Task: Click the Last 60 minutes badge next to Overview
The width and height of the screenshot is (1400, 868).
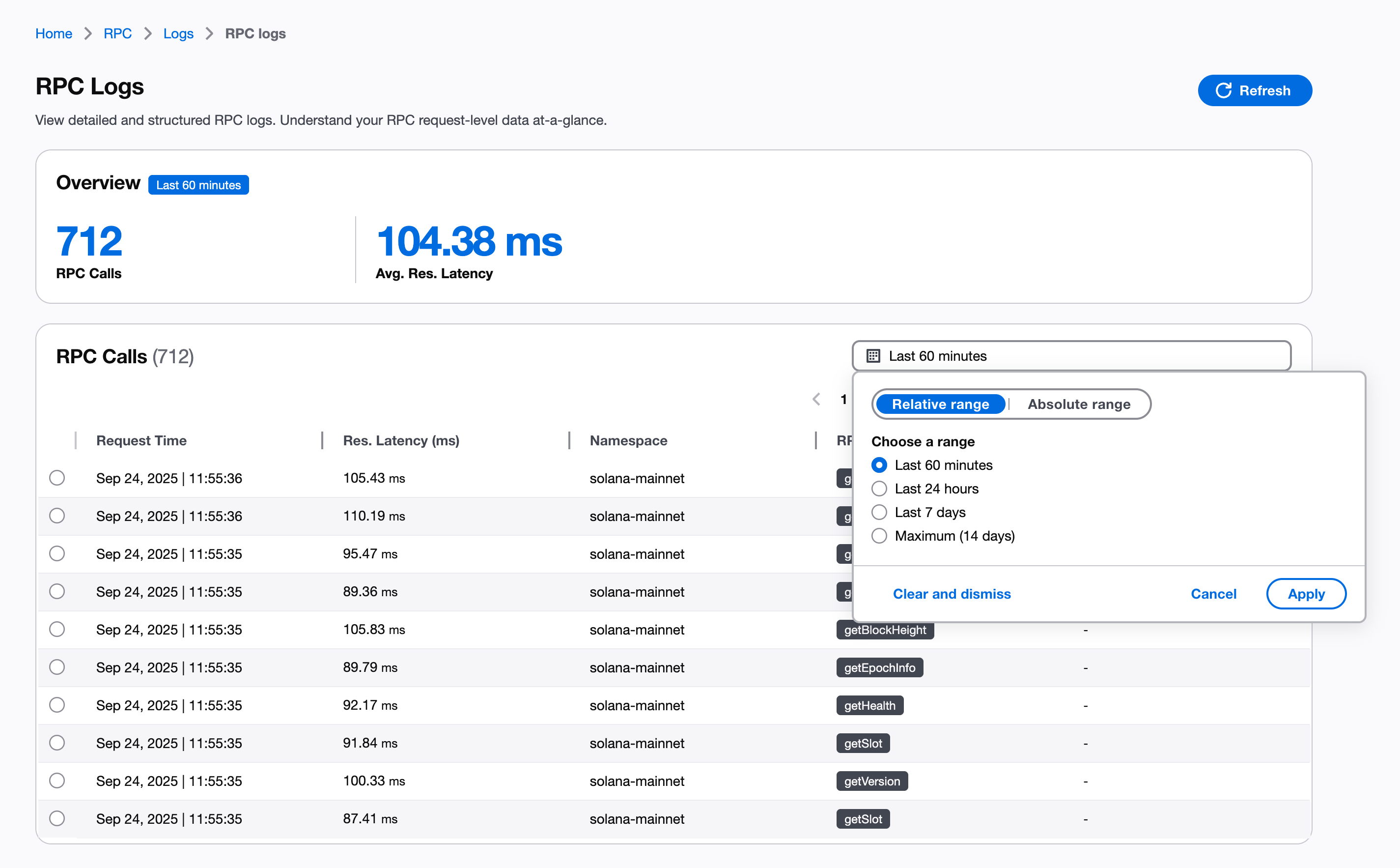Action: point(198,184)
